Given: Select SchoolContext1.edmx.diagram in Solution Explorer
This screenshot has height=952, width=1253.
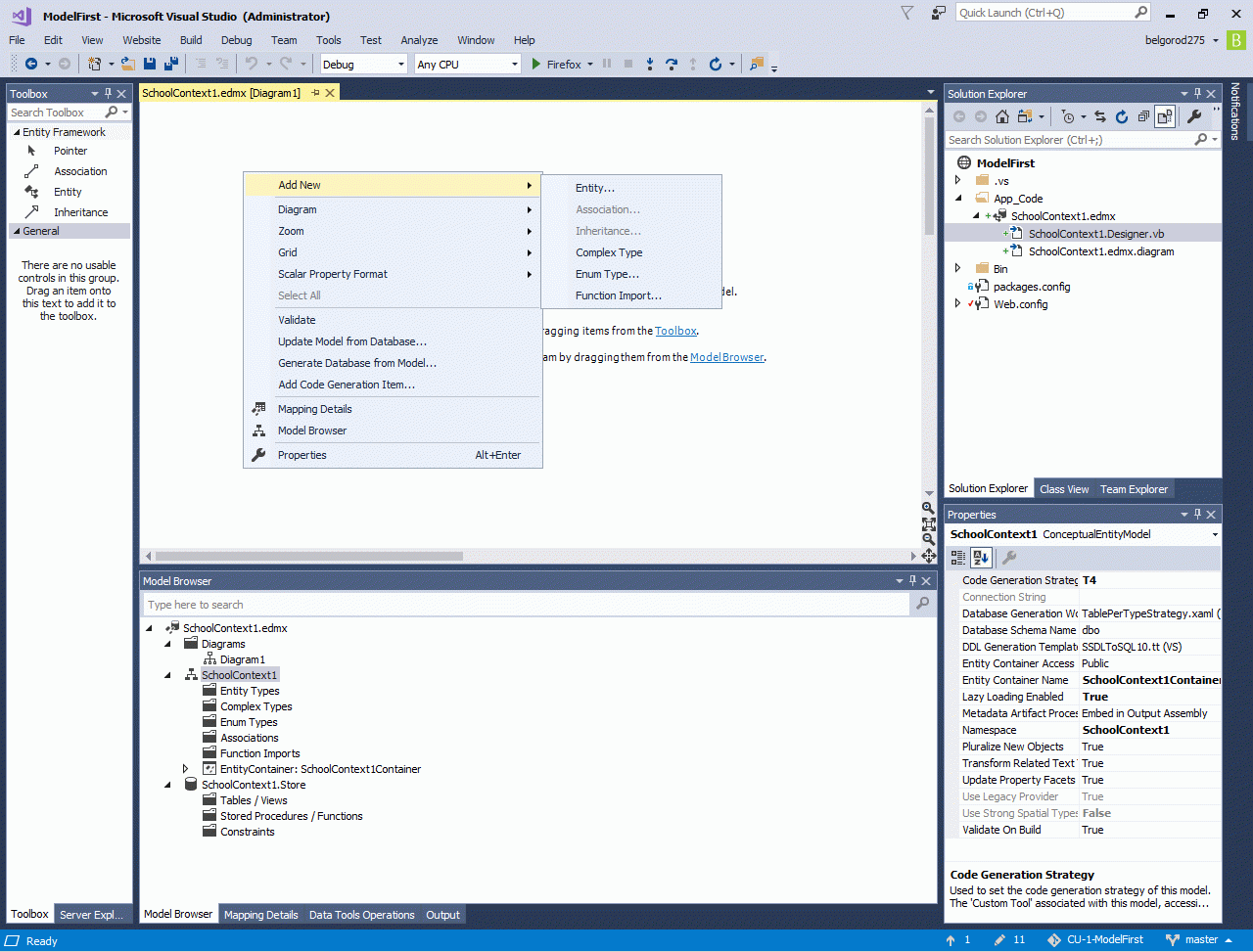Looking at the screenshot, I should coord(1101,251).
